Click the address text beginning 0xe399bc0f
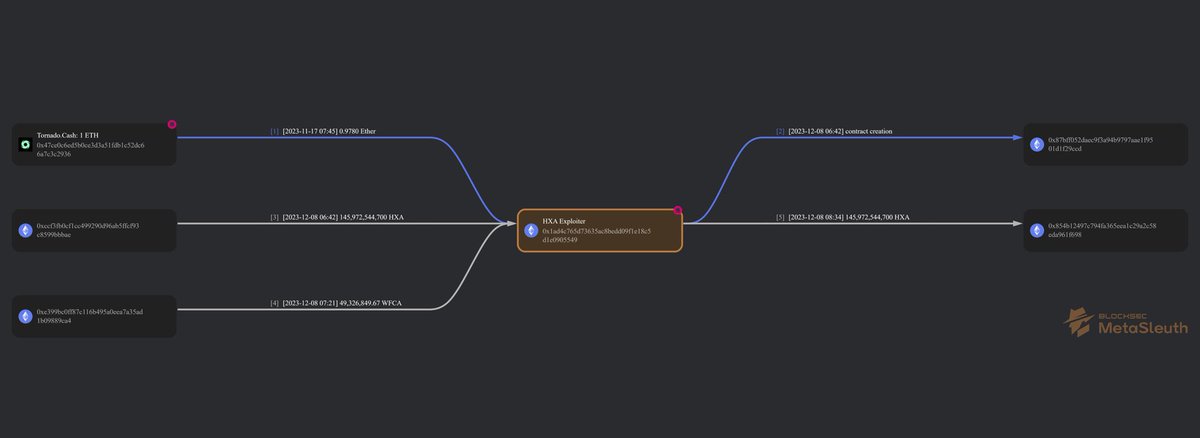Image resolution: width=1200 pixels, height=438 pixels. click(90, 316)
